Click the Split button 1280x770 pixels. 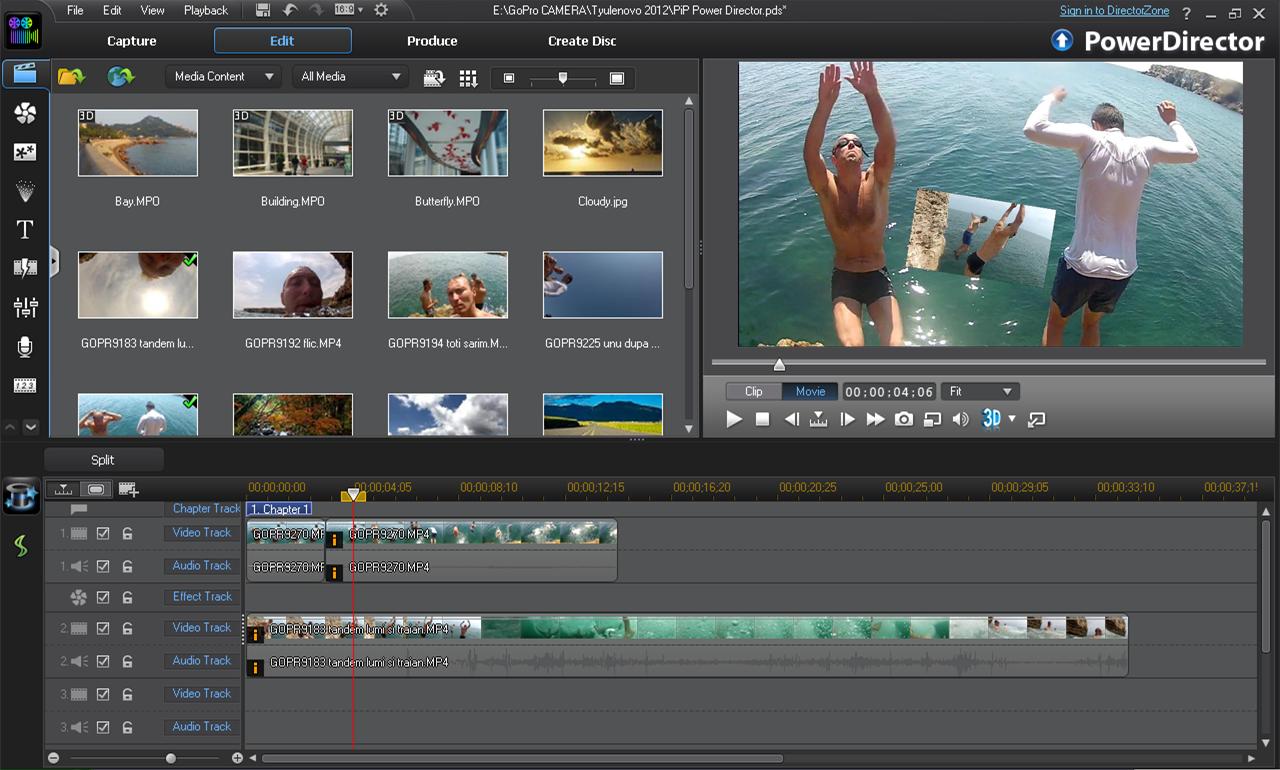103,460
